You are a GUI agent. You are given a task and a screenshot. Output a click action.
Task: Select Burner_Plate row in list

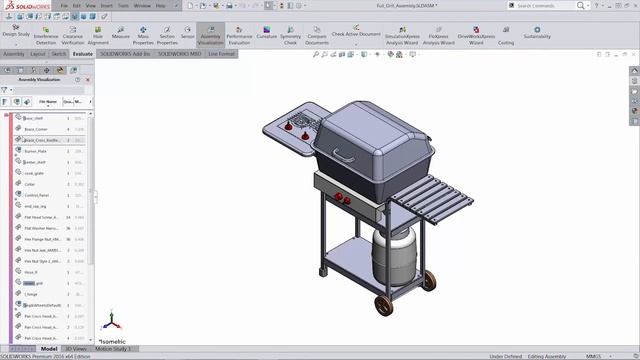point(49,151)
